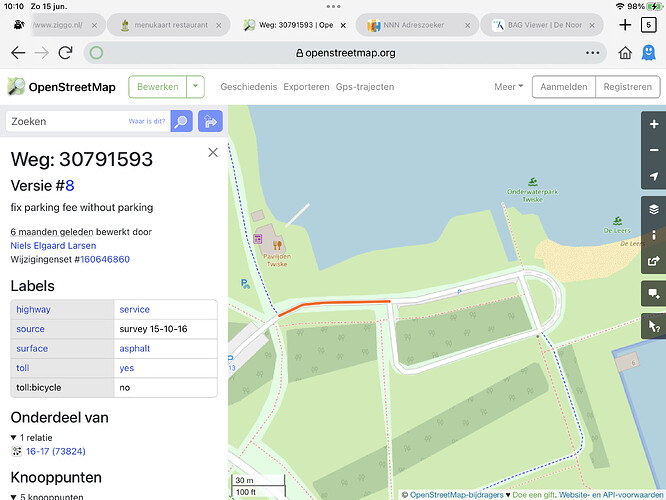
Task: Click the source key link
Action: point(30,329)
